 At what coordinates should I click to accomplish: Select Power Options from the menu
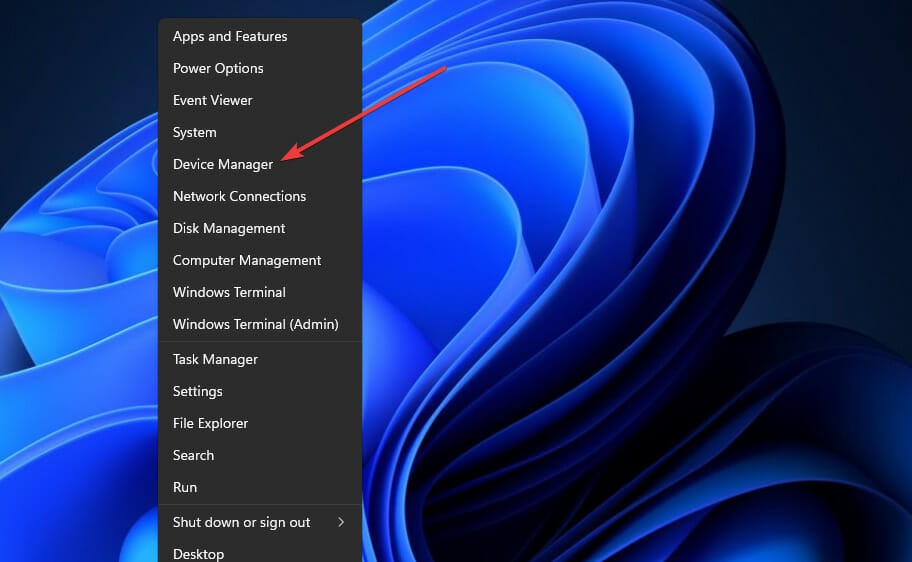tap(260, 68)
